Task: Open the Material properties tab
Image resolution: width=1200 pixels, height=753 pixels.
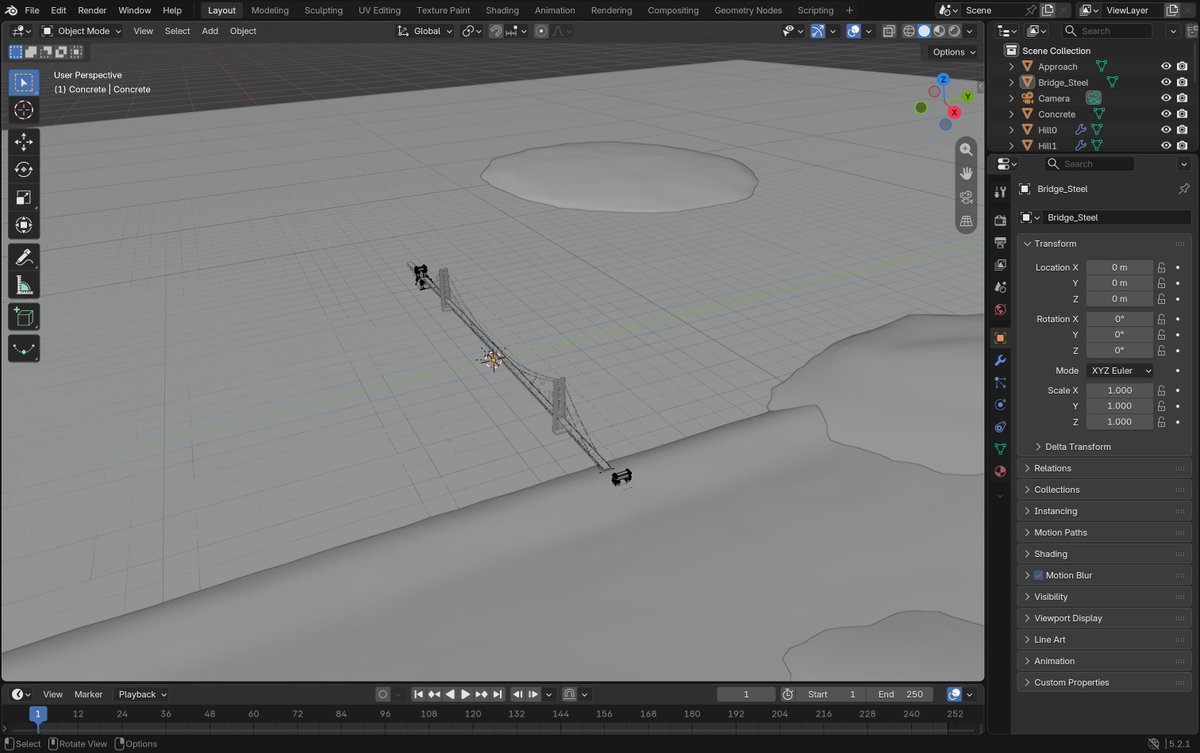Action: 1000,471
